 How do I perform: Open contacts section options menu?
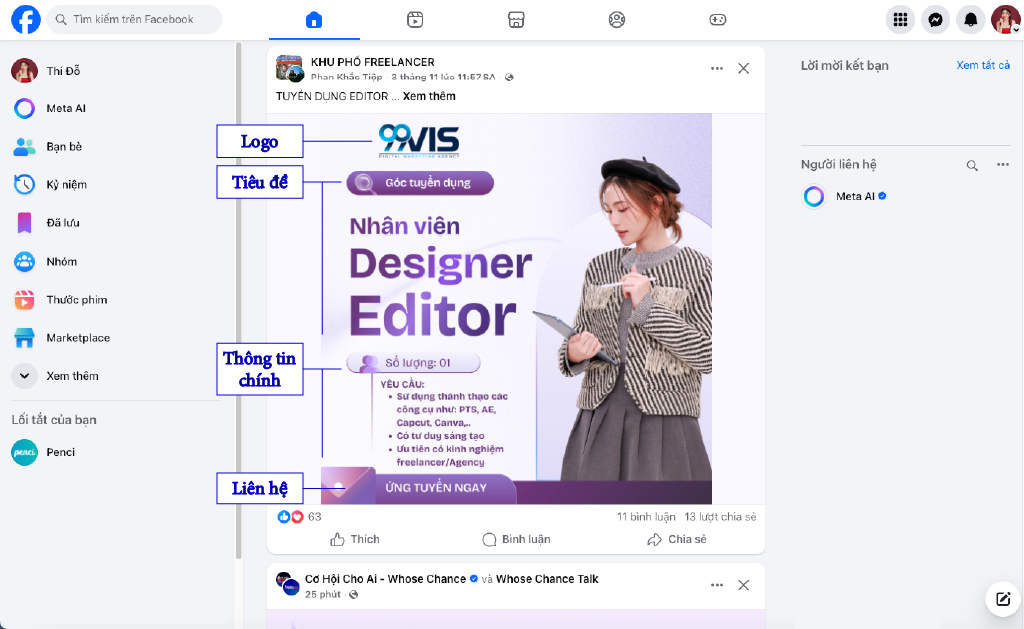click(1002, 165)
